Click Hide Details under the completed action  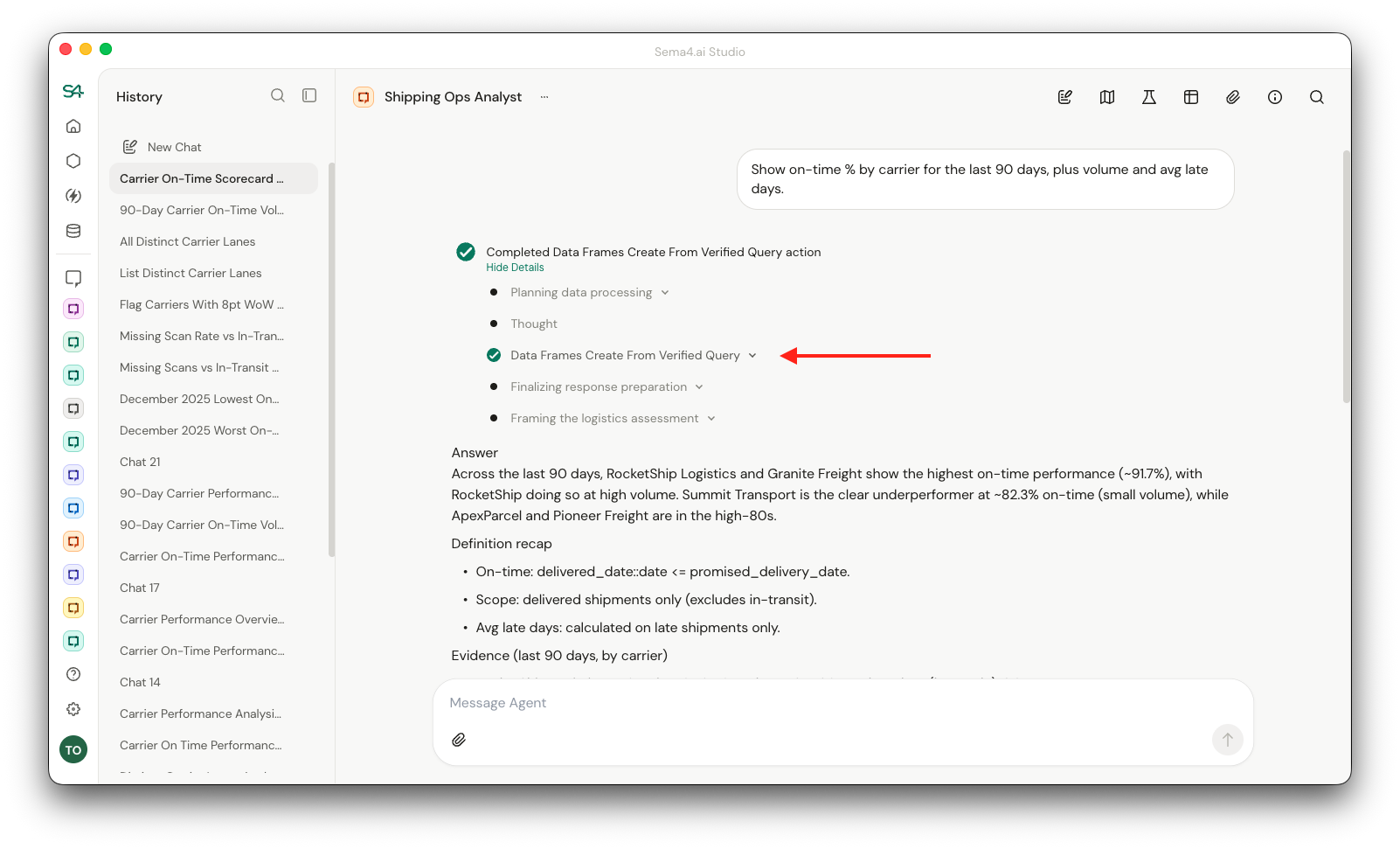515,267
